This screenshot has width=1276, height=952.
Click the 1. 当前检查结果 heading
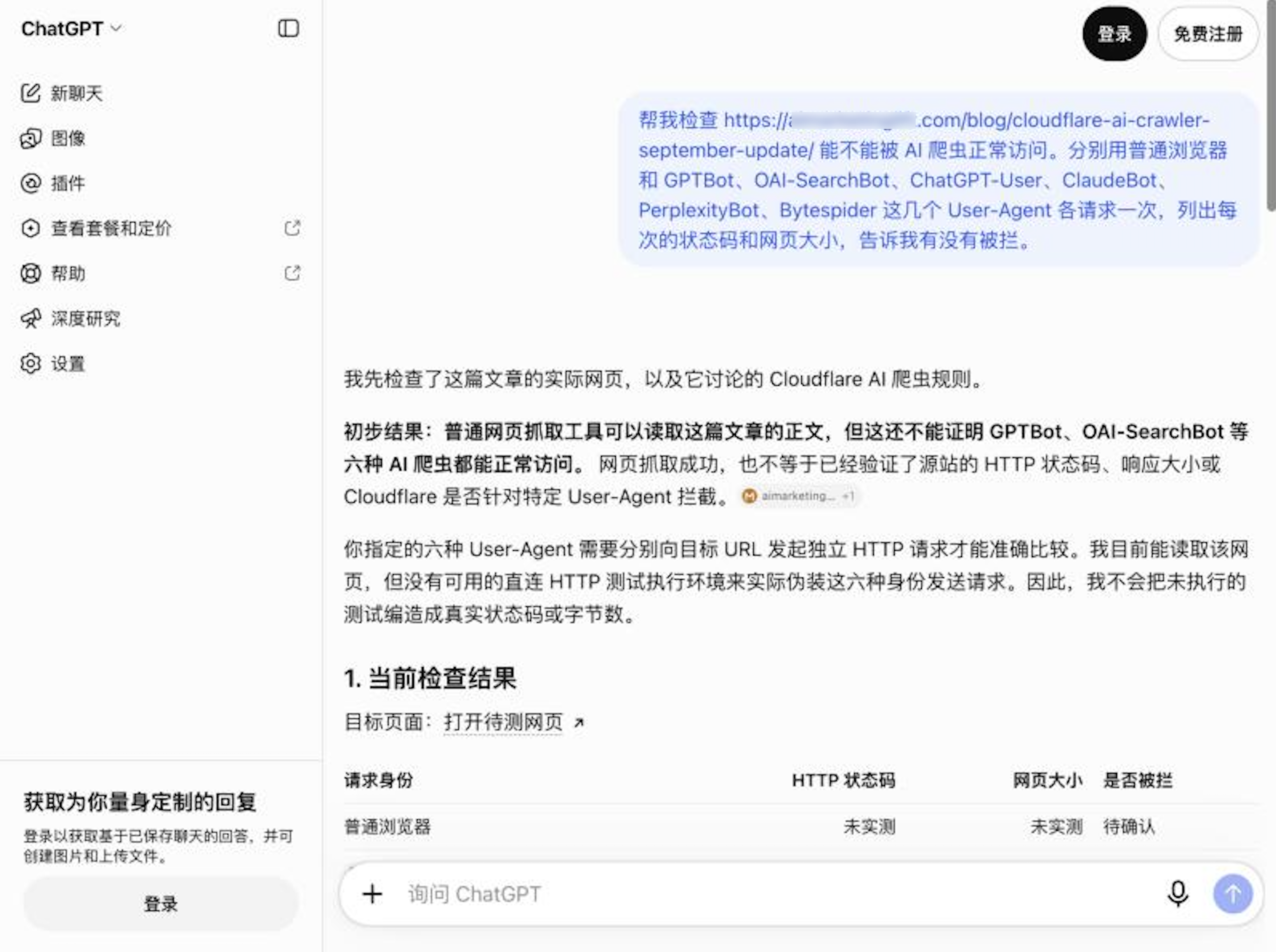(x=430, y=678)
